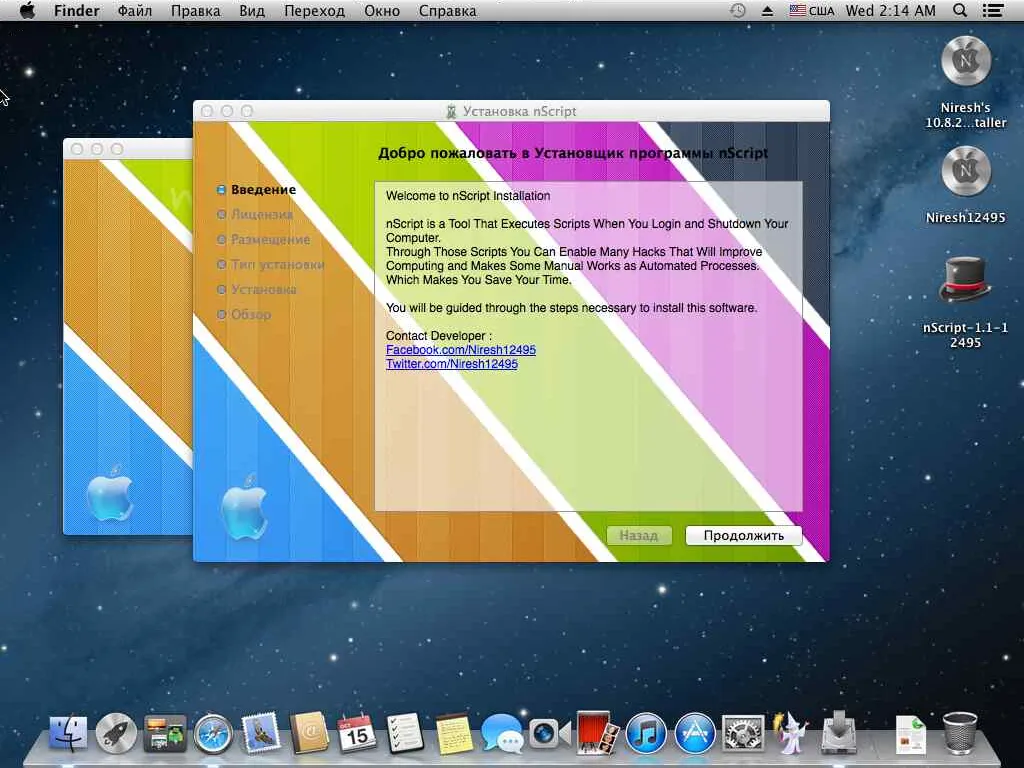Click Apple logo in background installer window

(x=109, y=493)
